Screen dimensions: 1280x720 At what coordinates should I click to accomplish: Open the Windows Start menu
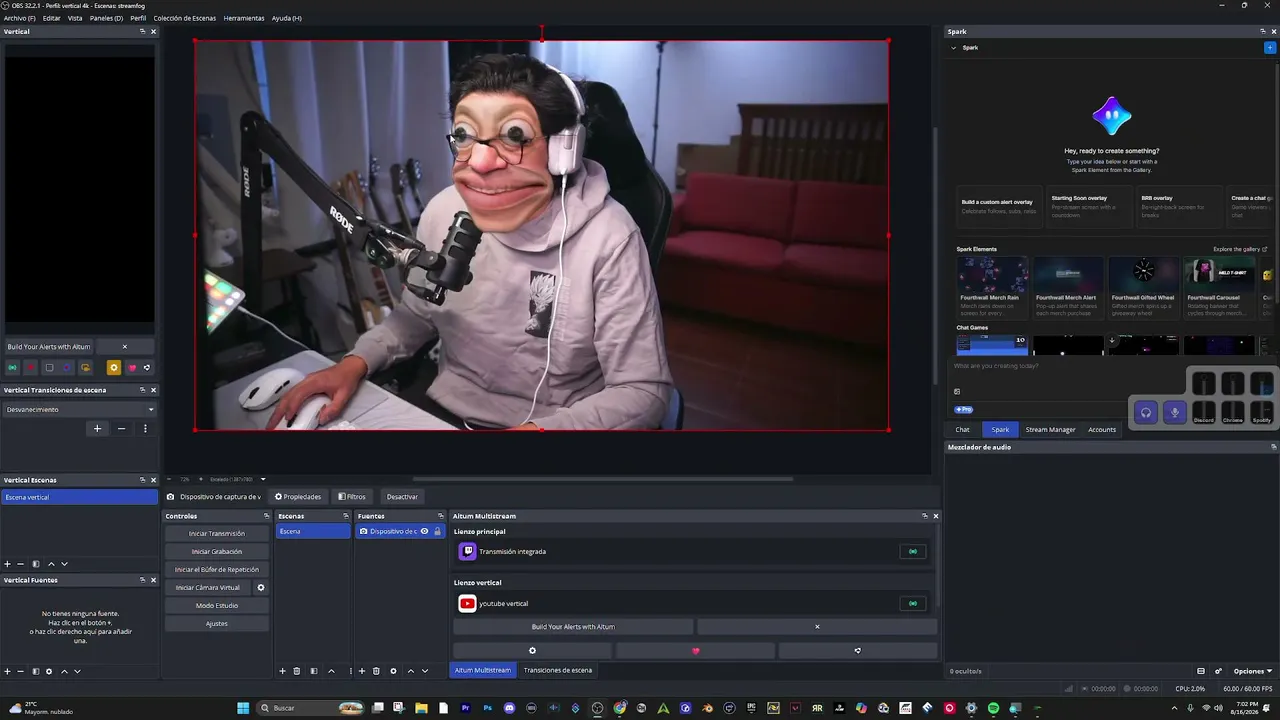(x=243, y=708)
